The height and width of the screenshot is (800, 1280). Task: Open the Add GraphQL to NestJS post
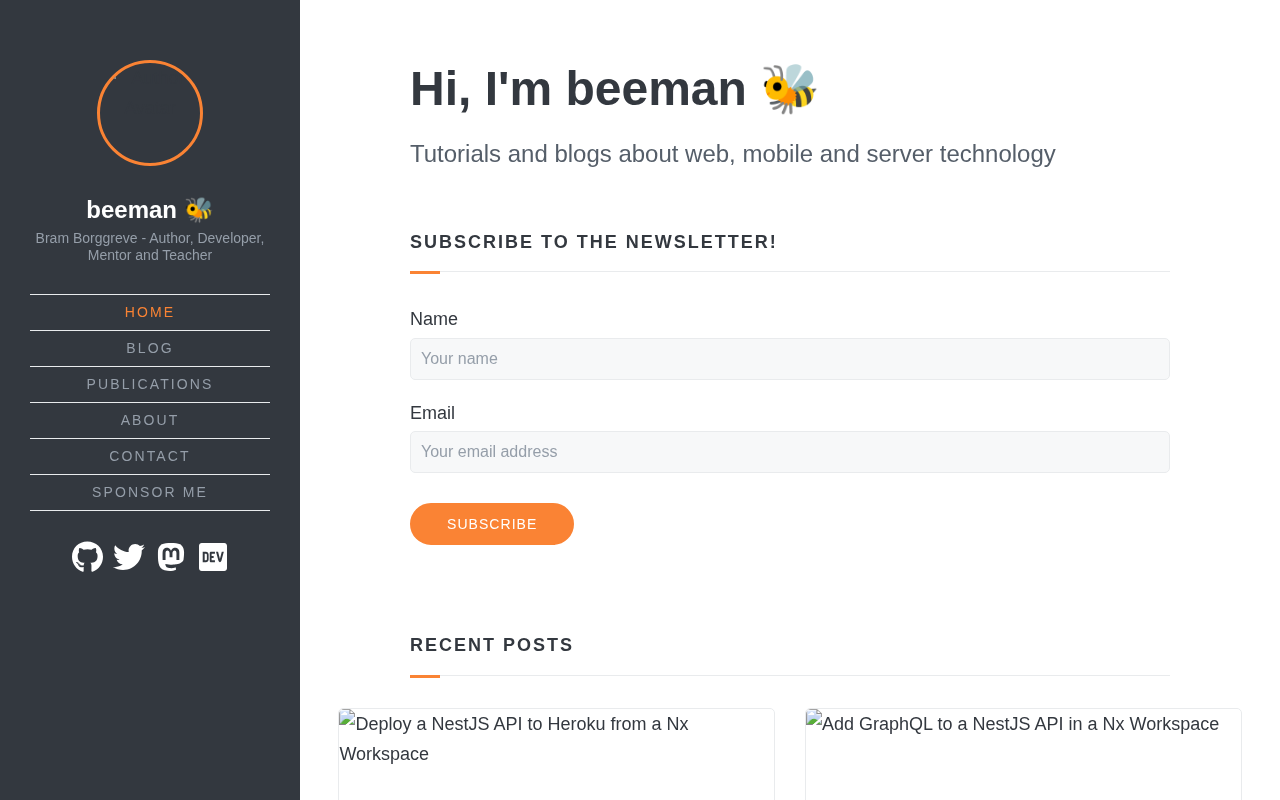click(1022, 726)
